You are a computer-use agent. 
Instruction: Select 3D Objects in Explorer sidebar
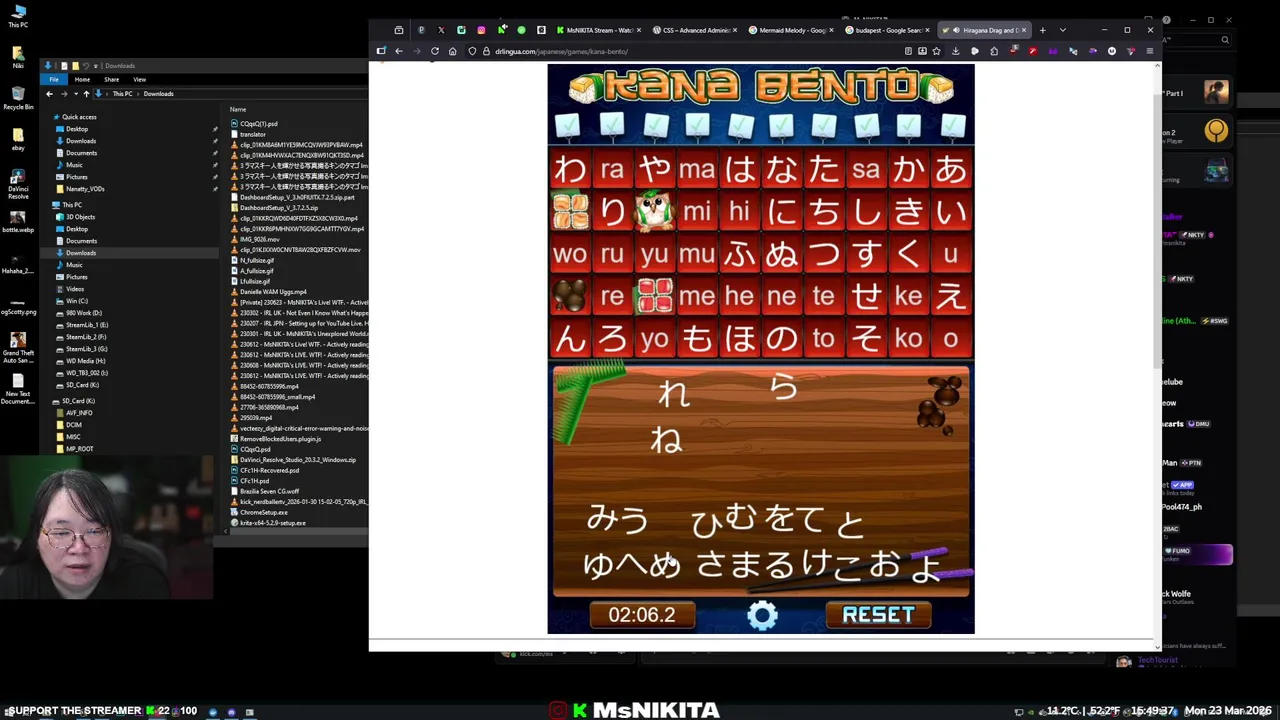(x=80, y=217)
